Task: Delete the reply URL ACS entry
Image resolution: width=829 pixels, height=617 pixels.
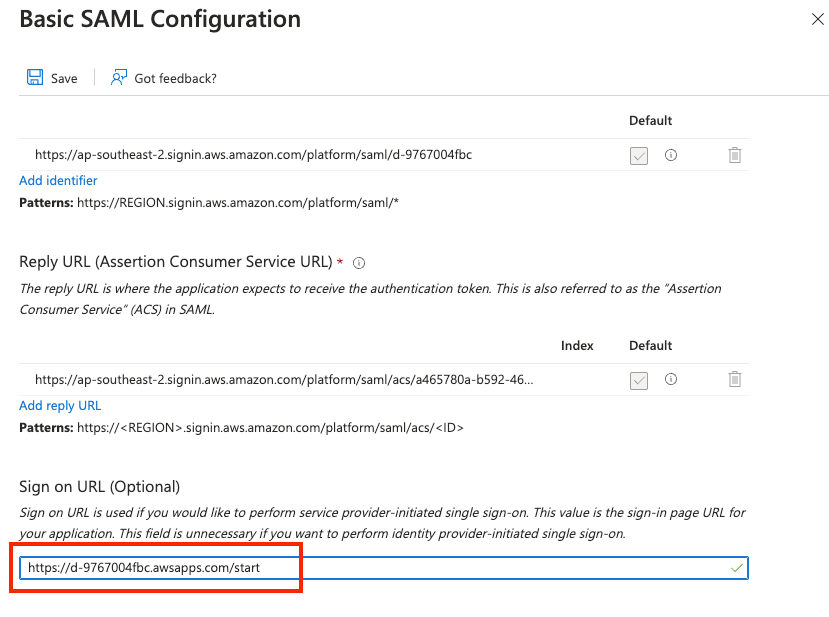Action: click(x=735, y=380)
